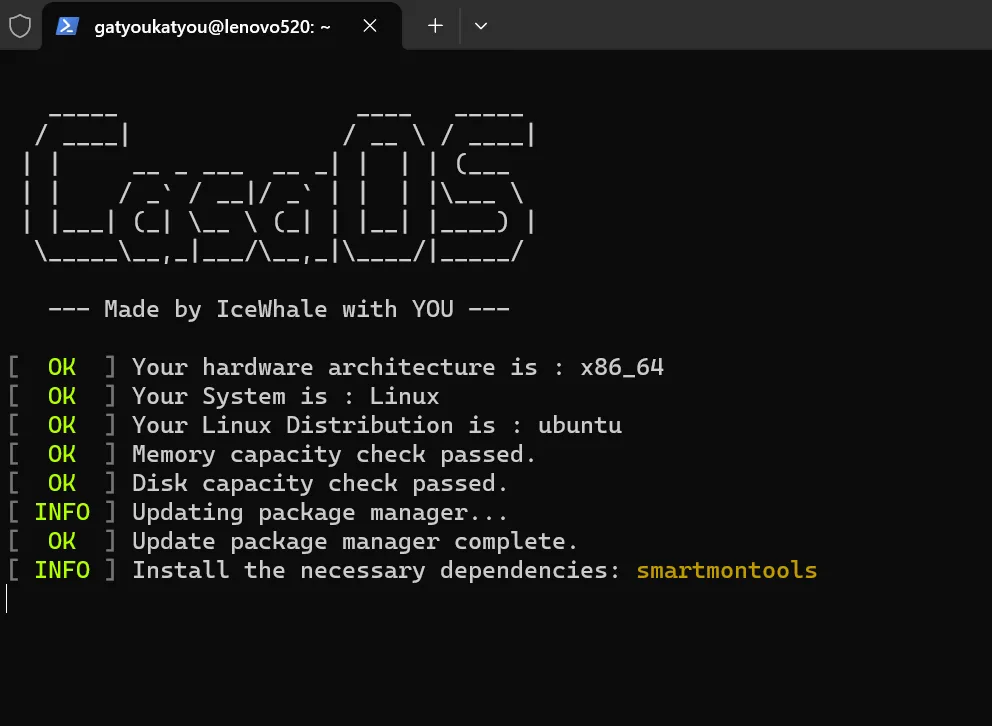
Task: Click the yellow 'smartmontools' package name
Action: click(726, 570)
